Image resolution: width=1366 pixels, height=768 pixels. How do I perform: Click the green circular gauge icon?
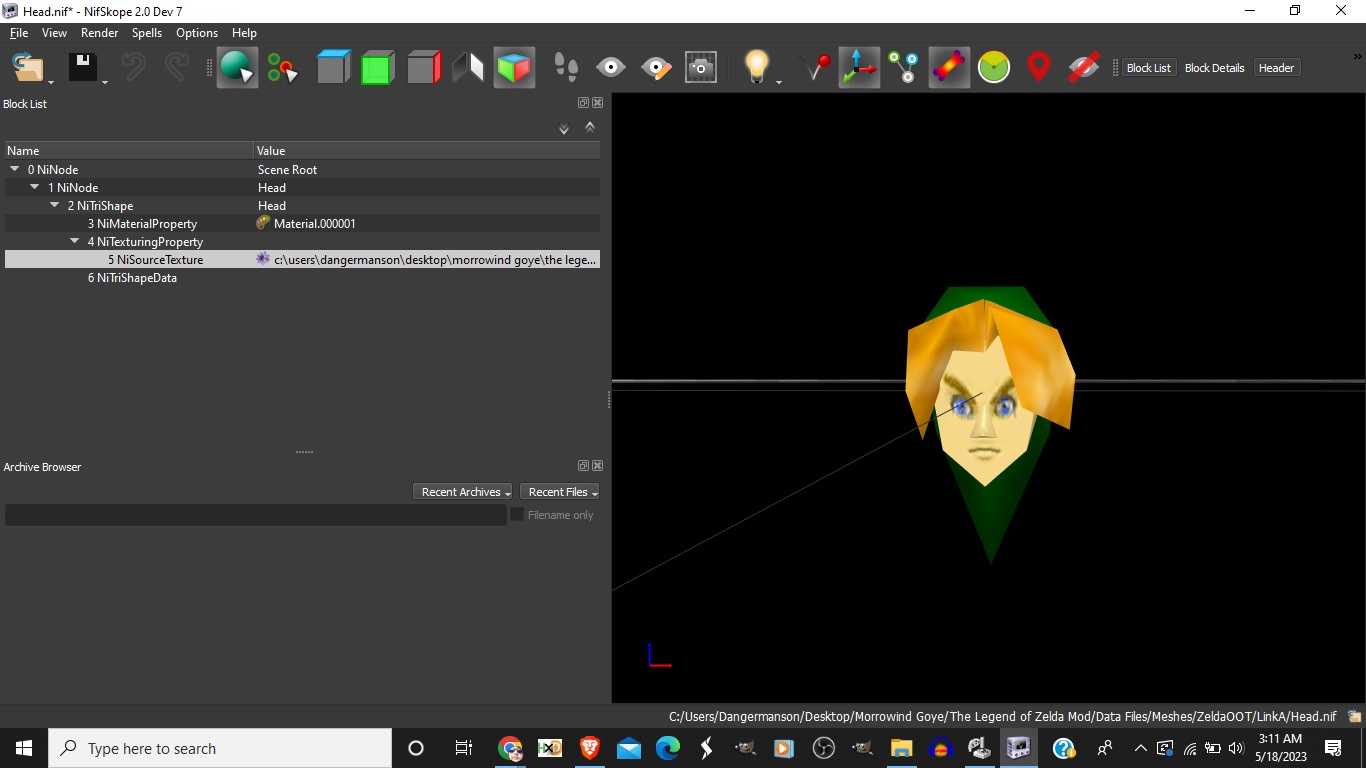click(994, 68)
